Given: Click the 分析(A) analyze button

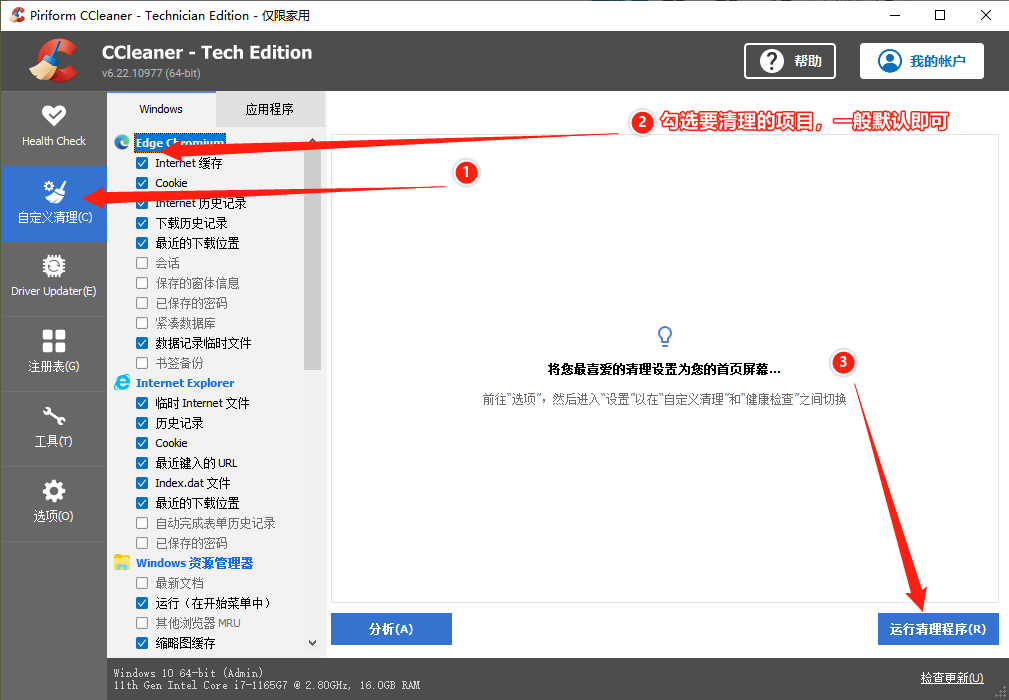Looking at the screenshot, I should click(391, 629).
